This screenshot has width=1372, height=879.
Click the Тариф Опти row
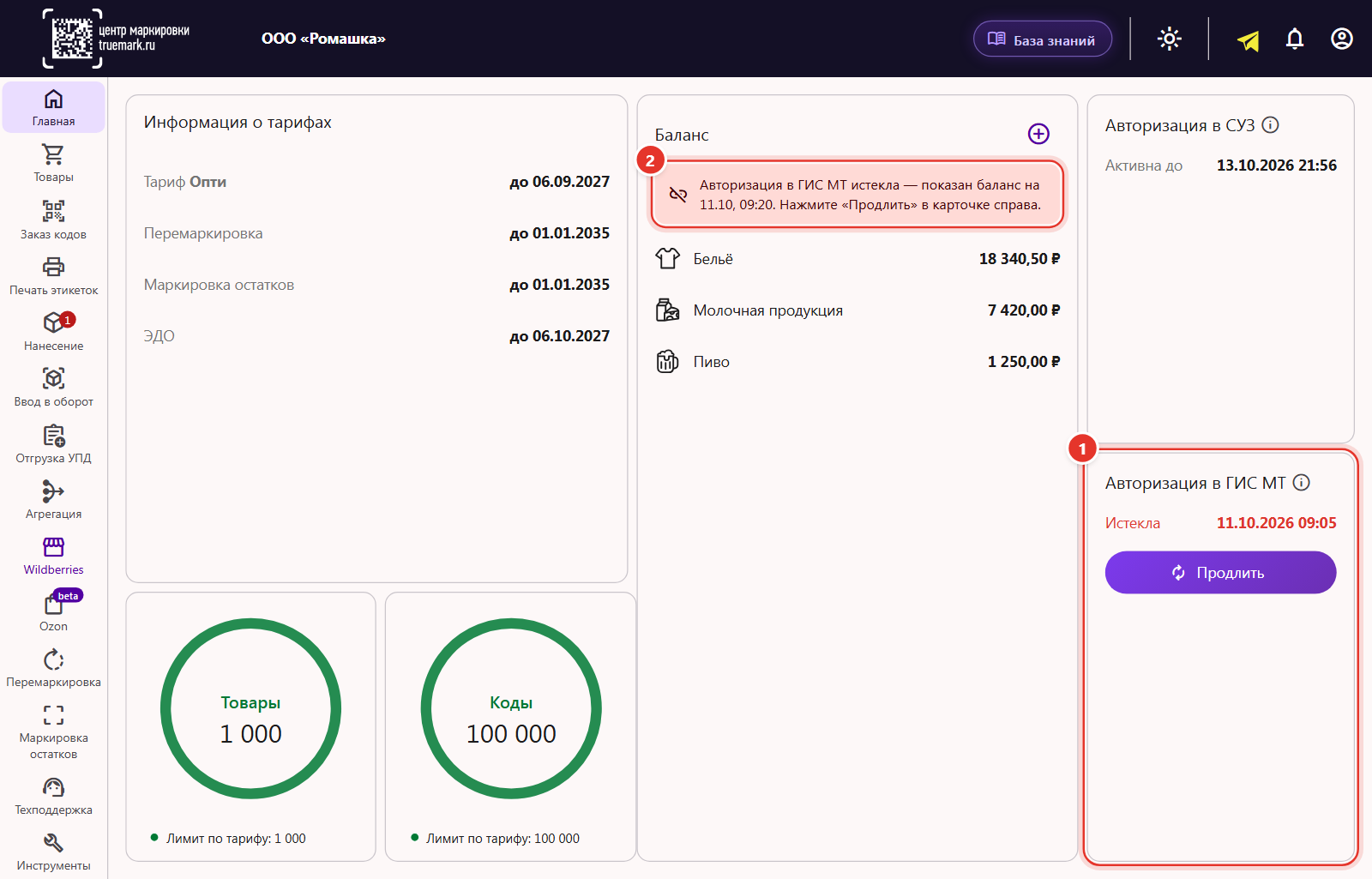tap(376, 182)
